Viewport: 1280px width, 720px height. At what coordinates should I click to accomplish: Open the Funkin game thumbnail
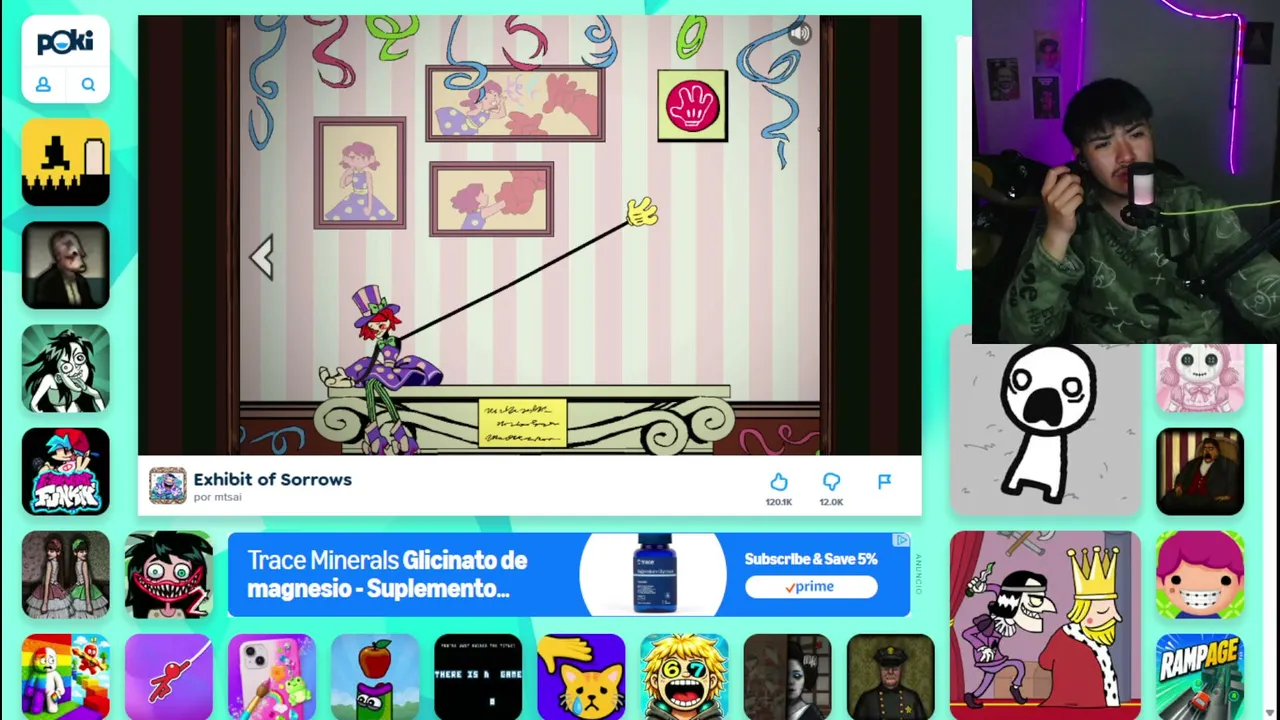coord(66,471)
